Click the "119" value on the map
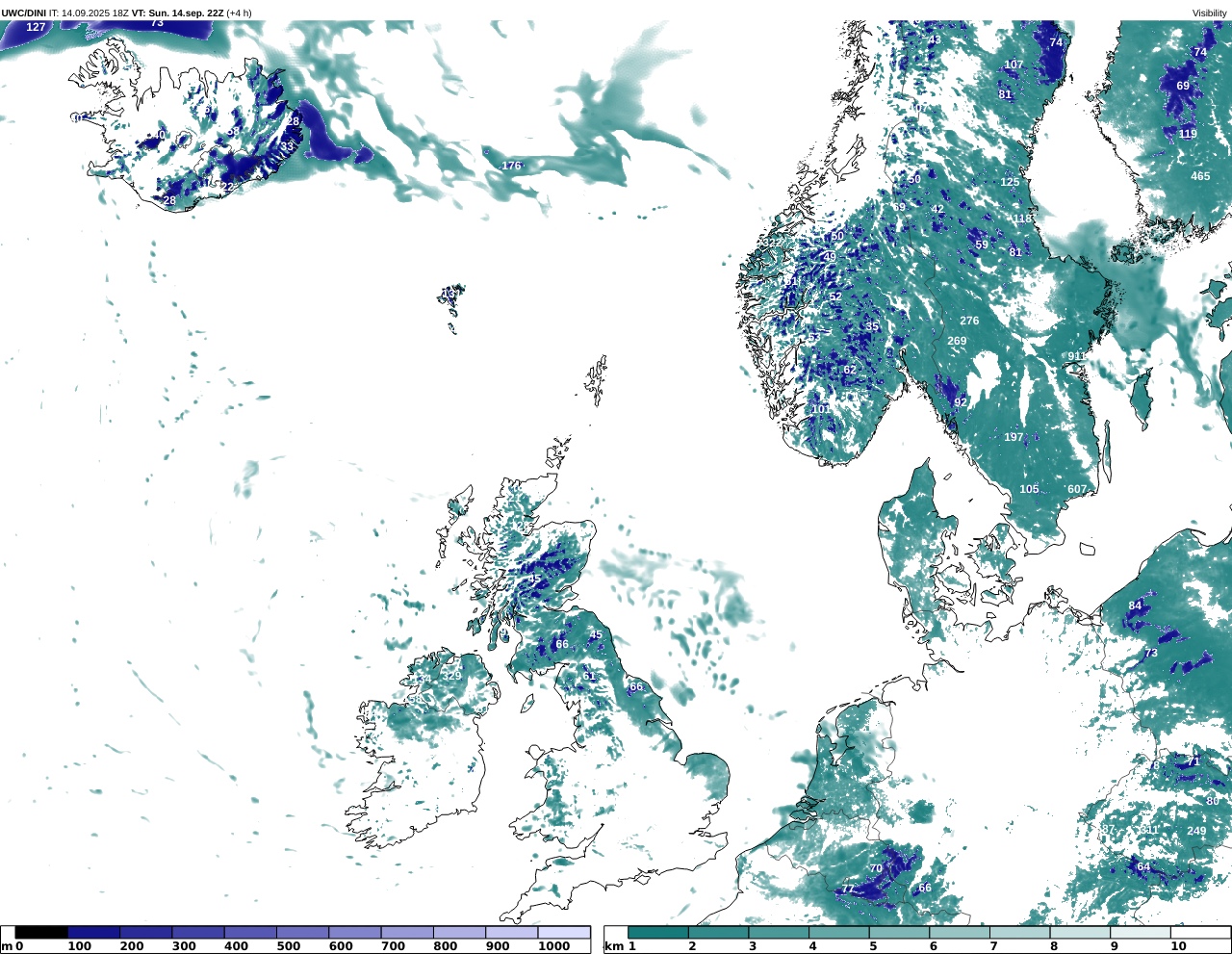This screenshot has height=954, width=1232. tap(1189, 134)
